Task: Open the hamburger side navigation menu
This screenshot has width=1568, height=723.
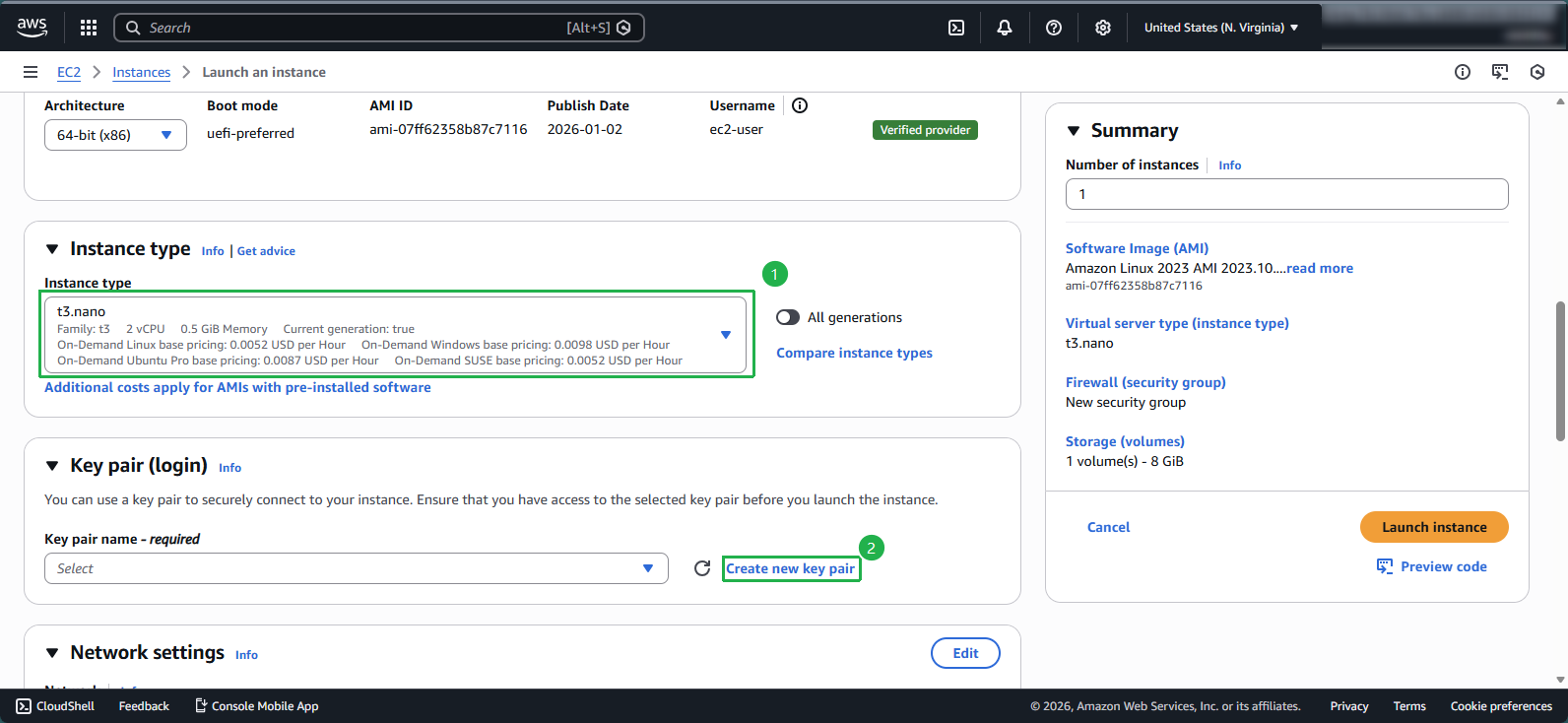Action: click(31, 72)
